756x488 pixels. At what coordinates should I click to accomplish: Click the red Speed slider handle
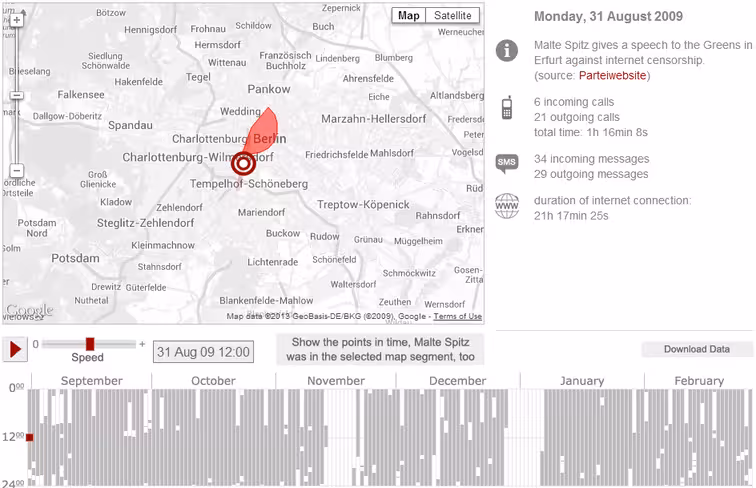tap(90, 344)
